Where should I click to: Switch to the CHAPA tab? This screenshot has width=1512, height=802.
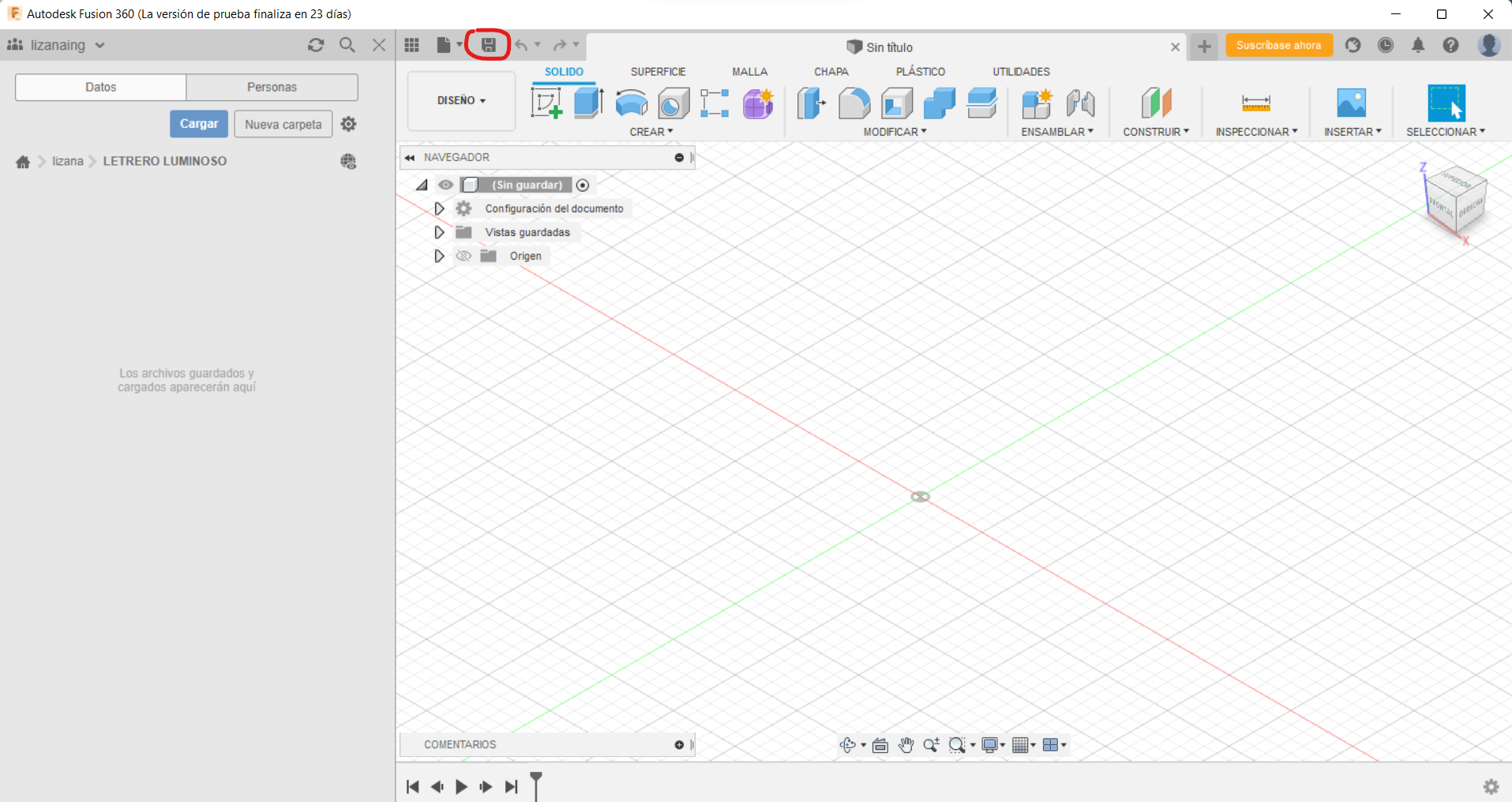[831, 72]
